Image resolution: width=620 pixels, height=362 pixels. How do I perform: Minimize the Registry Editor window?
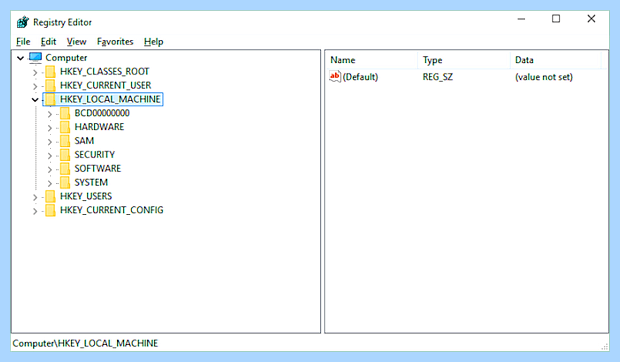(521, 19)
